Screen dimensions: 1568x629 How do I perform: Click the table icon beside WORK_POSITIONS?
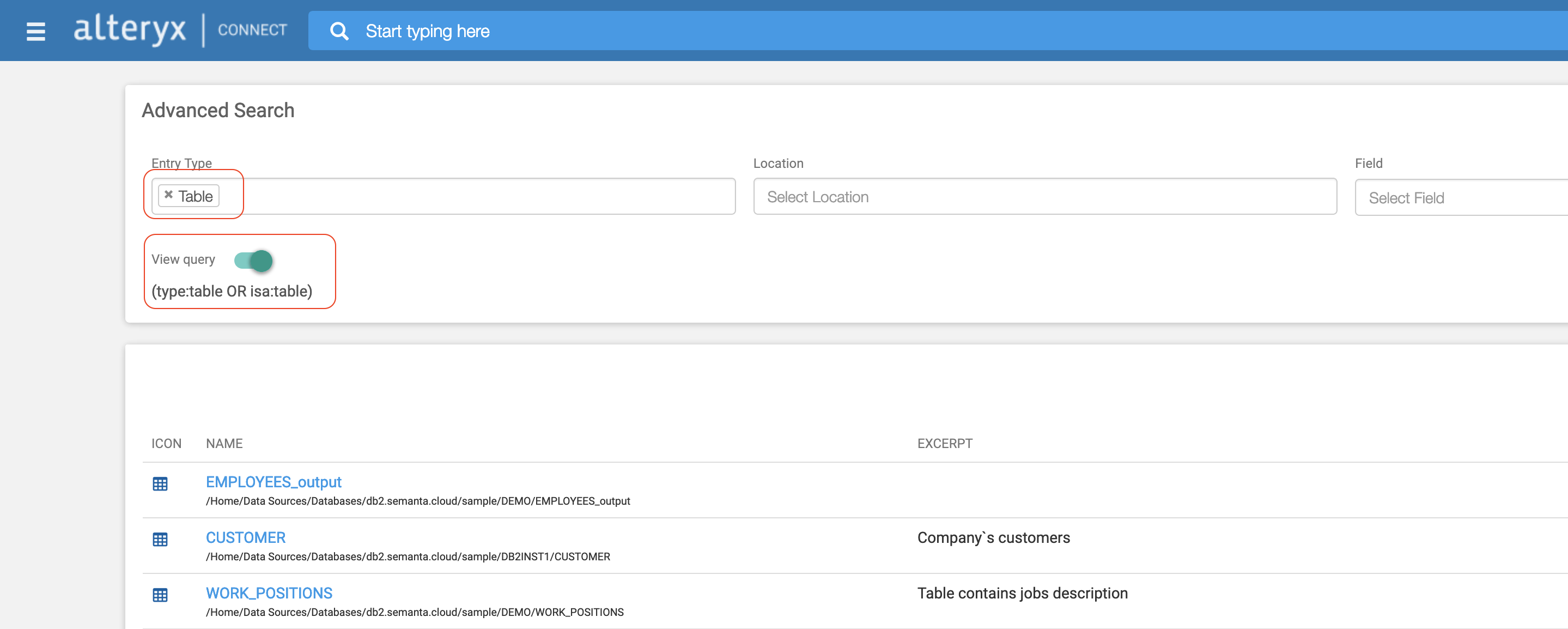160,595
